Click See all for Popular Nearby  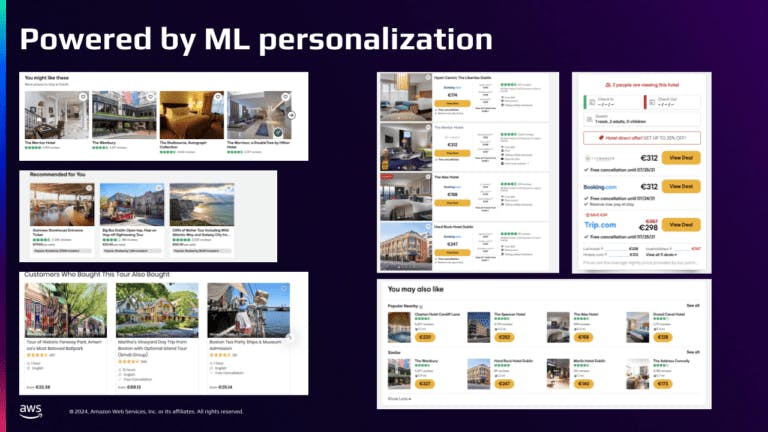(693, 306)
